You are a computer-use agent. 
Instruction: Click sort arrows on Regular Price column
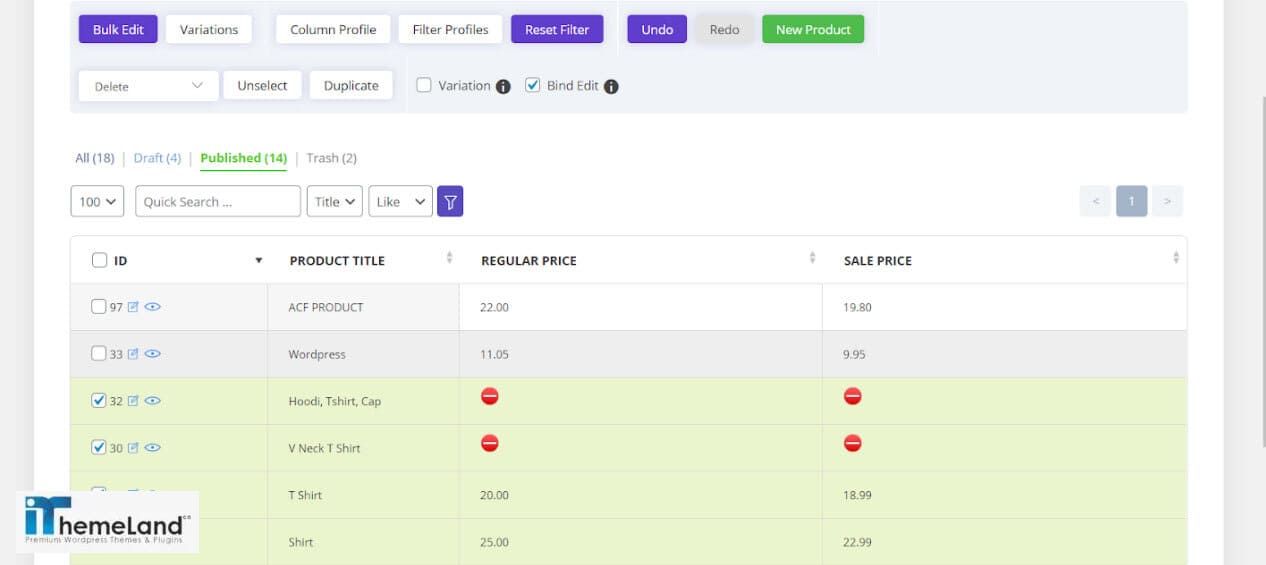click(x=812, y=259)
